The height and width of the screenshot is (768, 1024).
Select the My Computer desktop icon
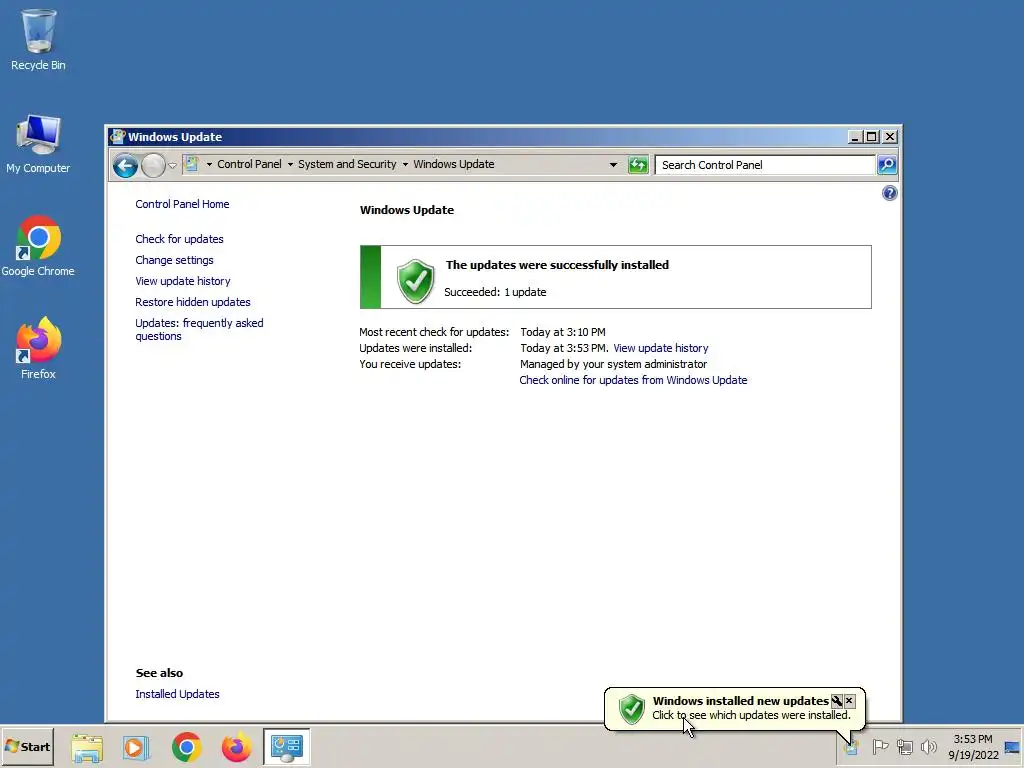(x=38, y=144)
